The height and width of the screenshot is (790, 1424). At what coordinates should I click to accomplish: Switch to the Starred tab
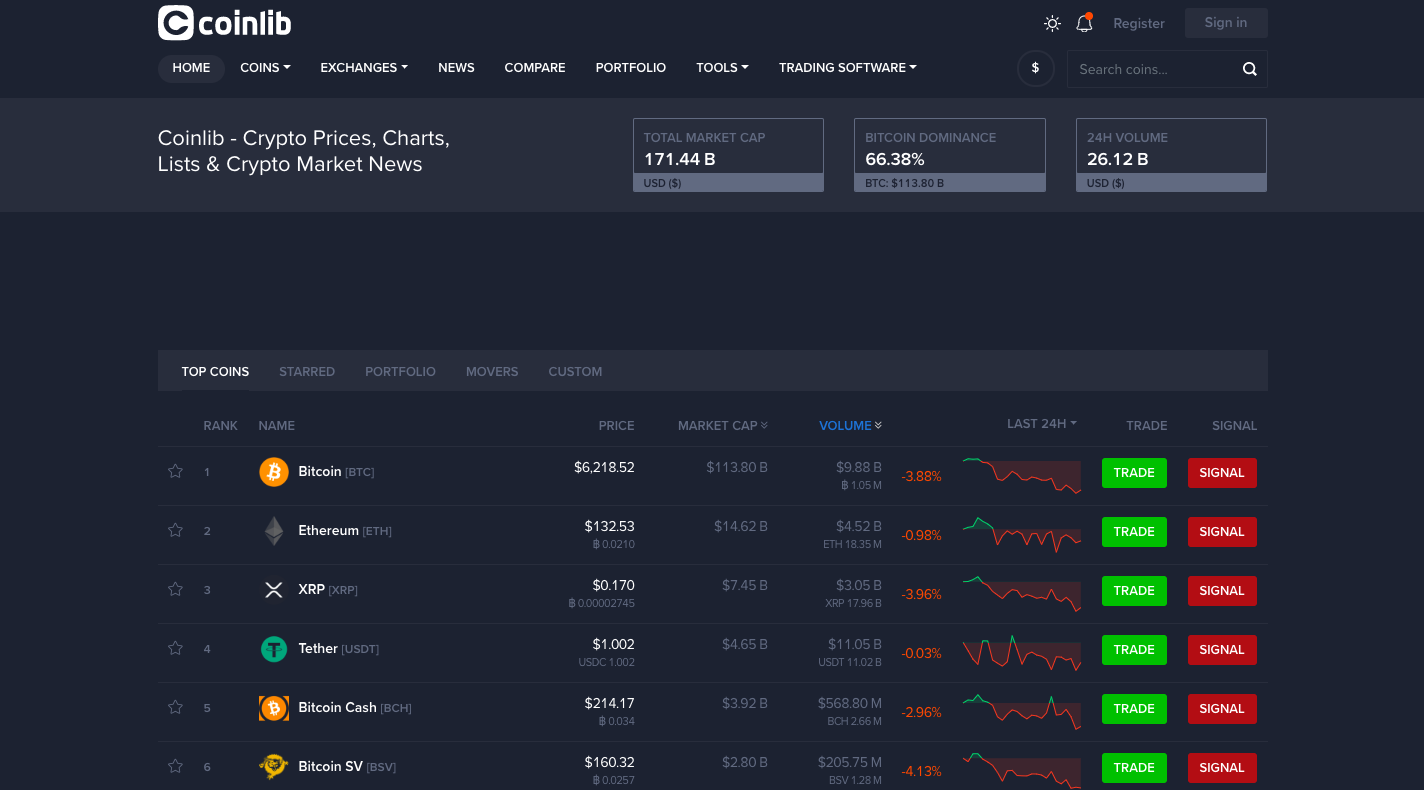point(307,371)
